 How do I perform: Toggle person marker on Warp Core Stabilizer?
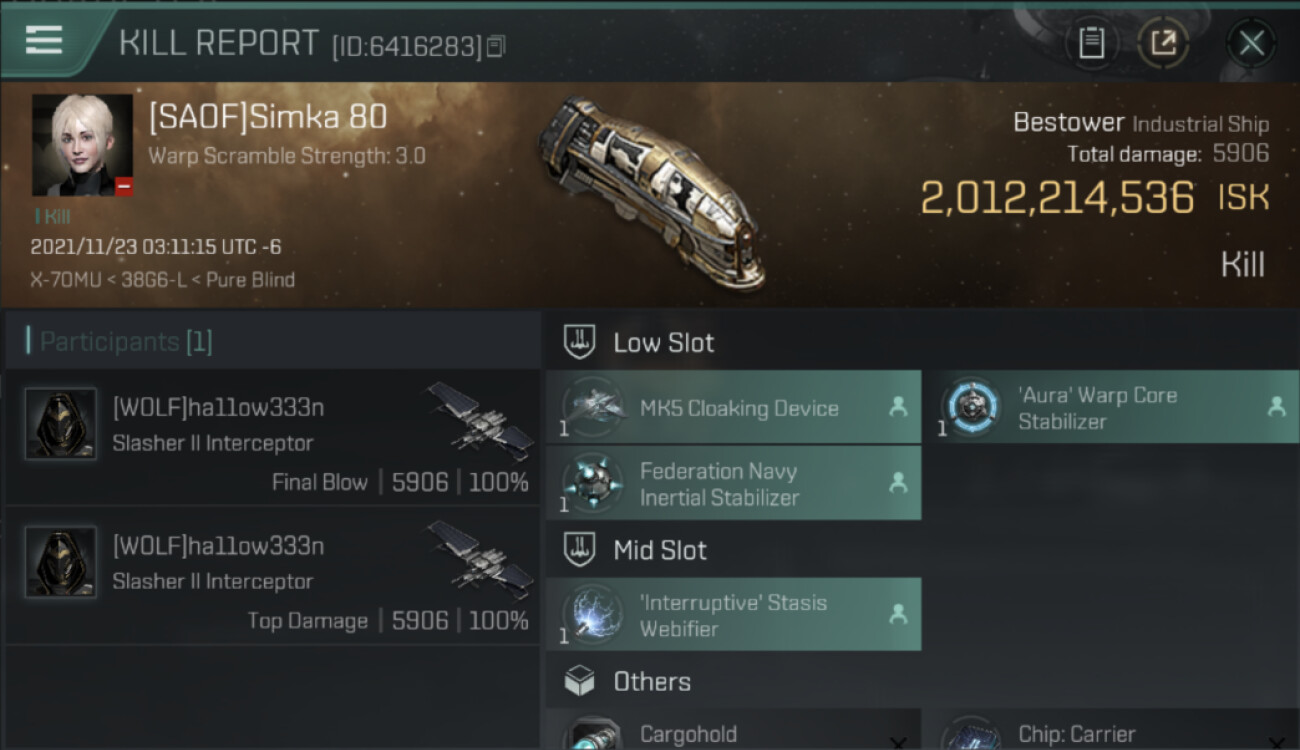click(1275, 407)
